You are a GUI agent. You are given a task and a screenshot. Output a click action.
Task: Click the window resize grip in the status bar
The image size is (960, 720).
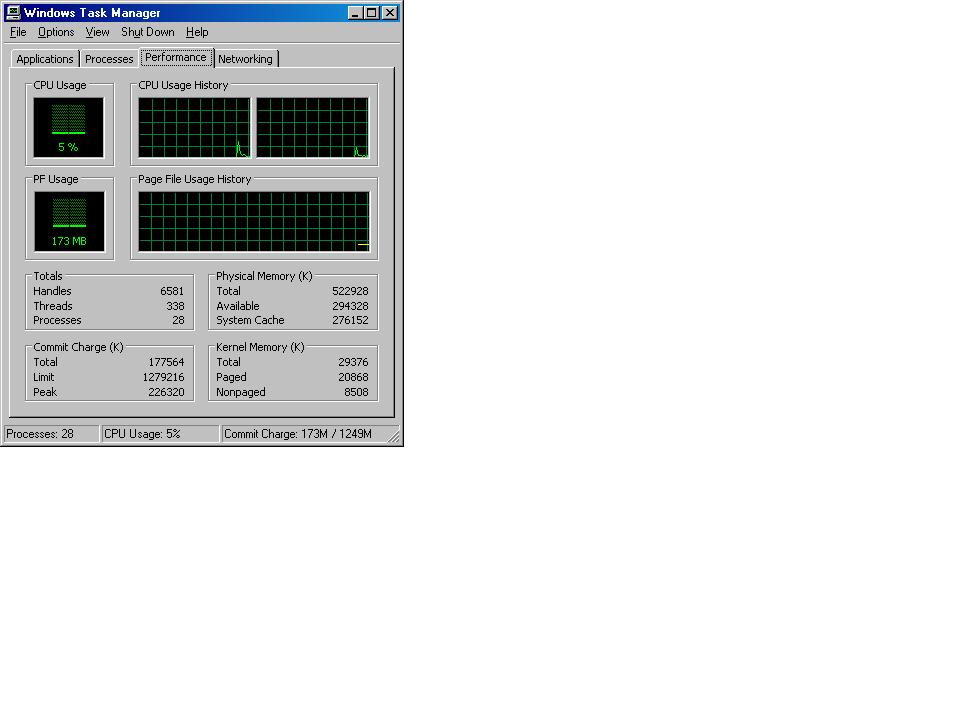(394, 436)
